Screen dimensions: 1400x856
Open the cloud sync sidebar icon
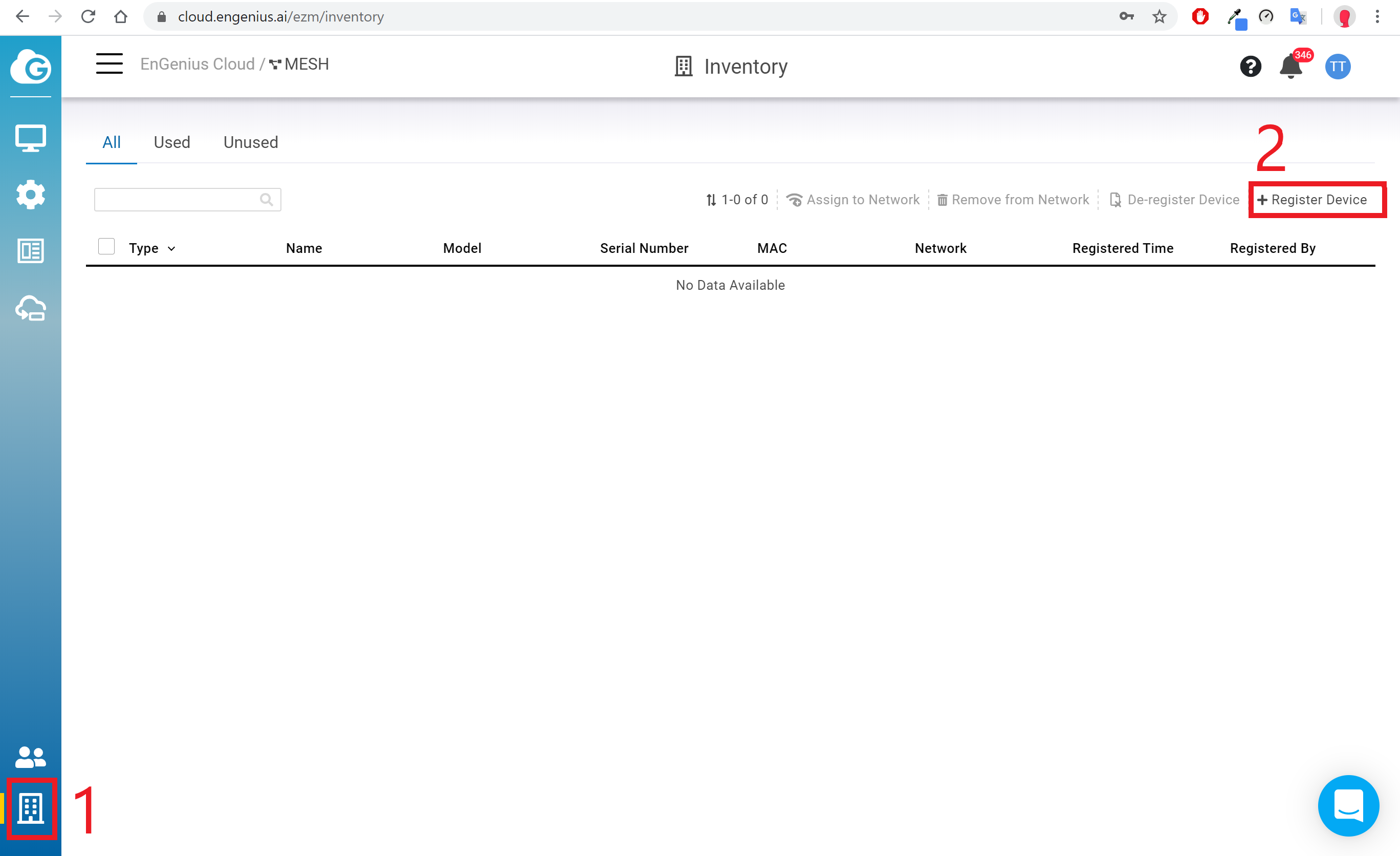pyautogui.click(x=31, y=308)
